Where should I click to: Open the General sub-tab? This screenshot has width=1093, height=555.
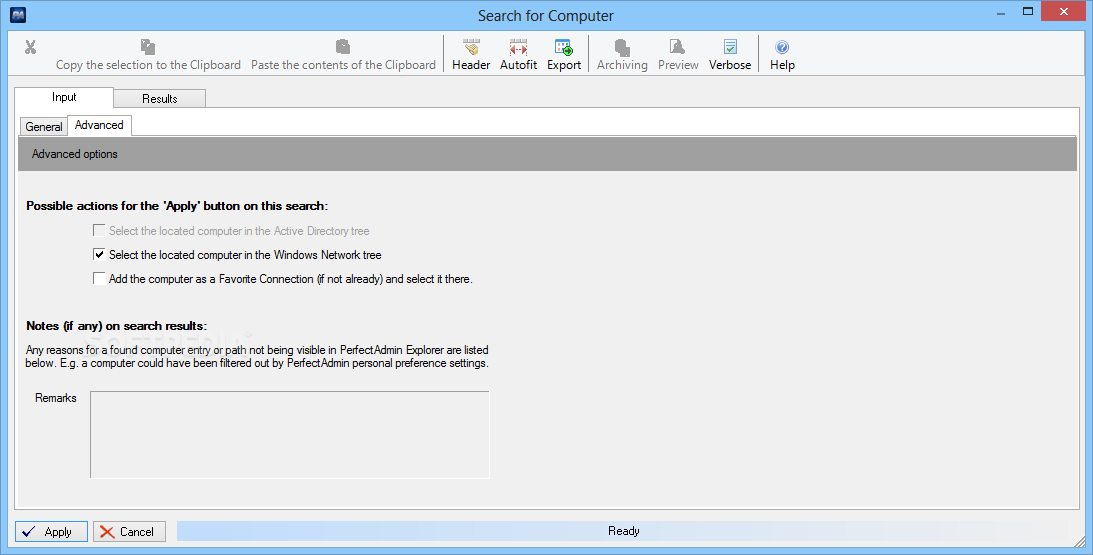44,127
